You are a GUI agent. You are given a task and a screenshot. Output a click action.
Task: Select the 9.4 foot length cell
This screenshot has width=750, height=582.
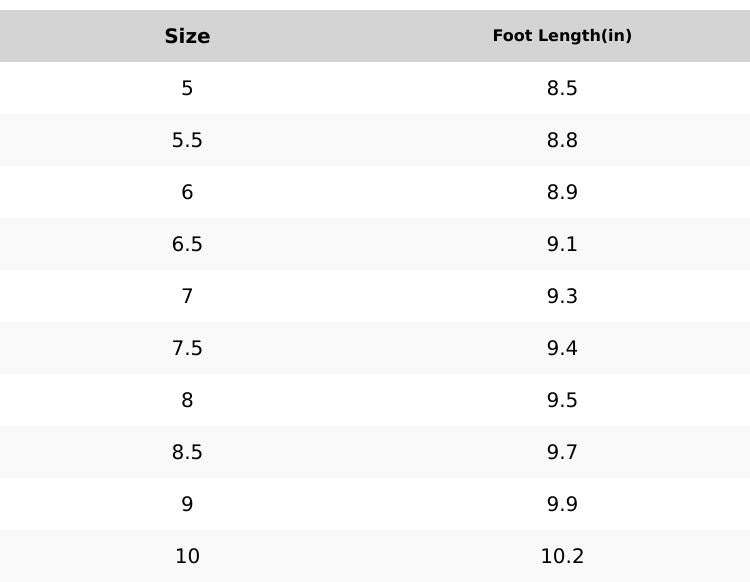pos(562,348)
